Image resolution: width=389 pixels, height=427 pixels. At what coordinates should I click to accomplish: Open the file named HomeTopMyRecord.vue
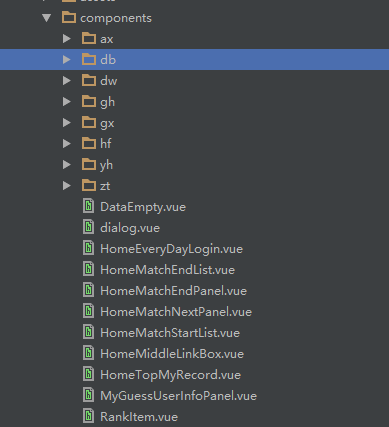[x=170, y=375]
